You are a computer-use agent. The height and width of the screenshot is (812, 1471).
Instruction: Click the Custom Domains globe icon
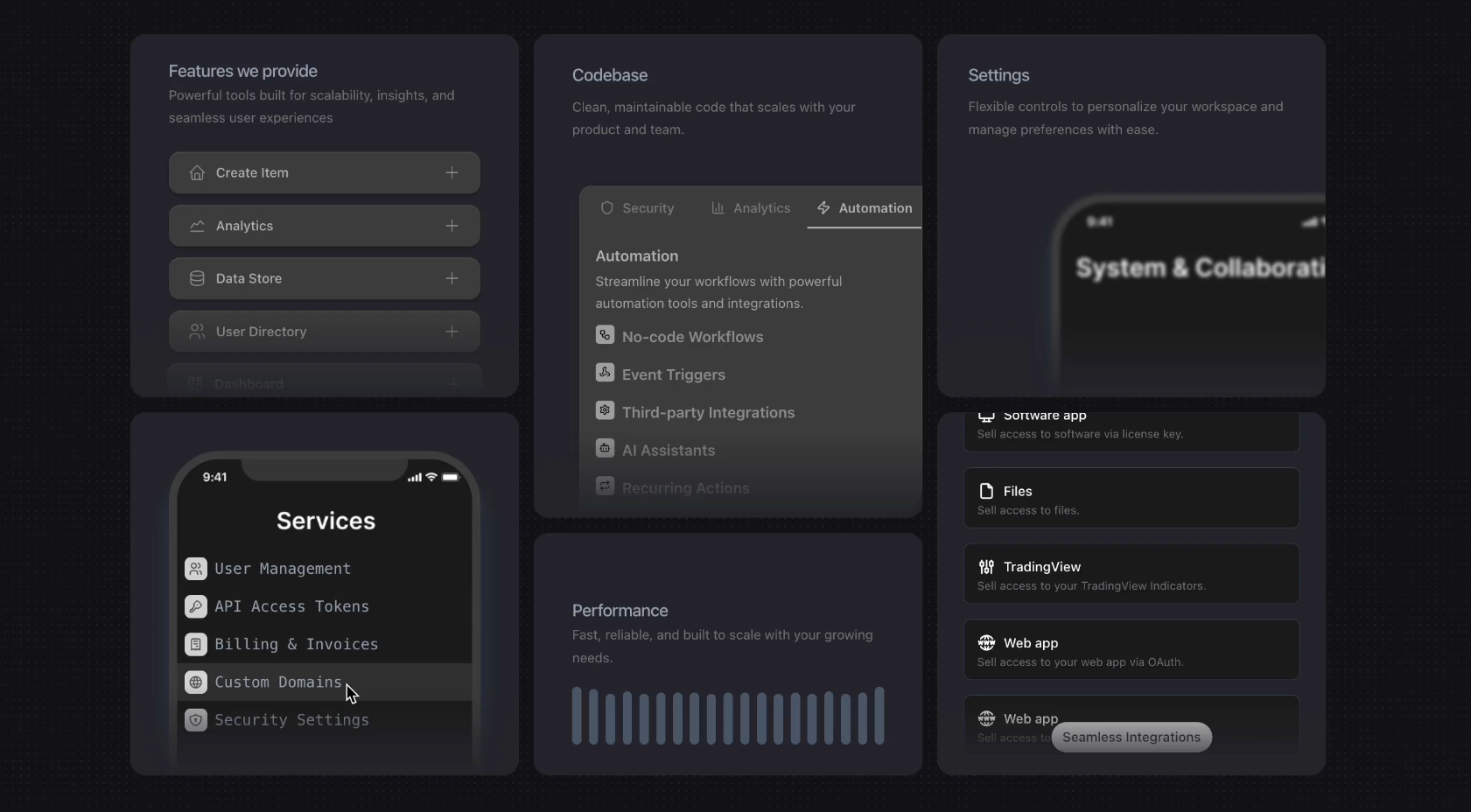coord(196,682)
